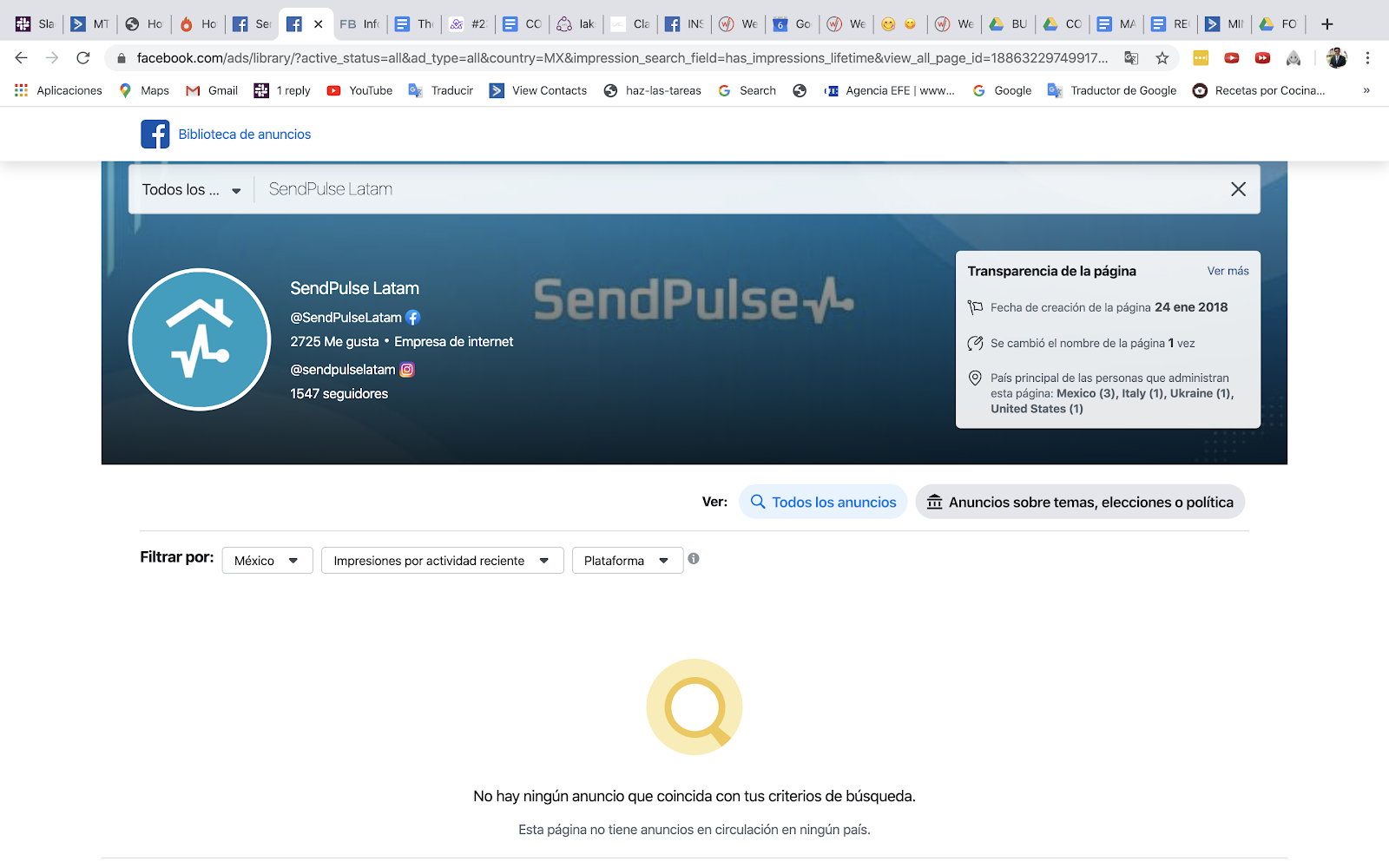Switch to the lak browser tab
The image size is (1389, 868).
pyautogui.click(x=576, y=24)
